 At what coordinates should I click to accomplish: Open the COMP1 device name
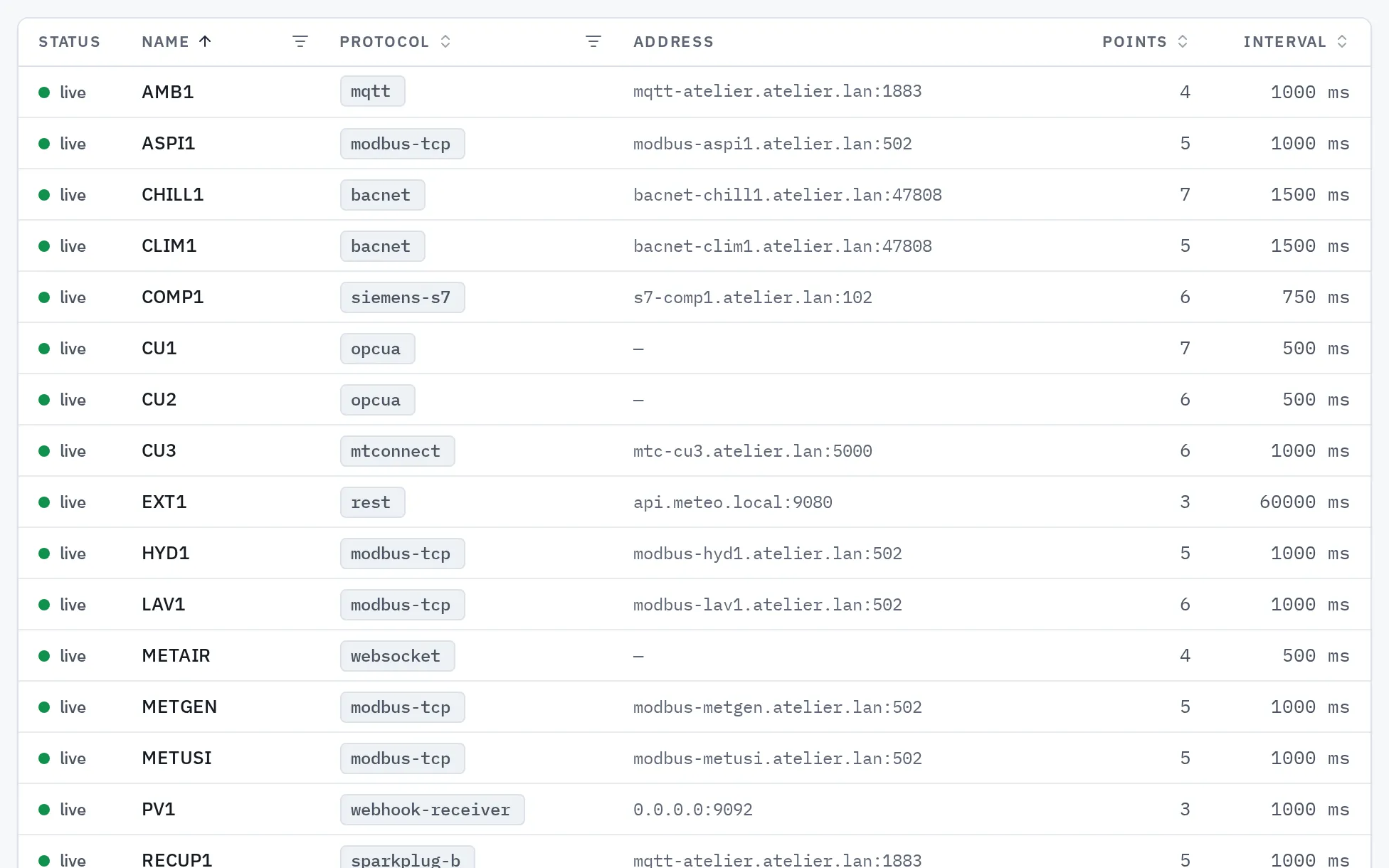coord(173,297)
